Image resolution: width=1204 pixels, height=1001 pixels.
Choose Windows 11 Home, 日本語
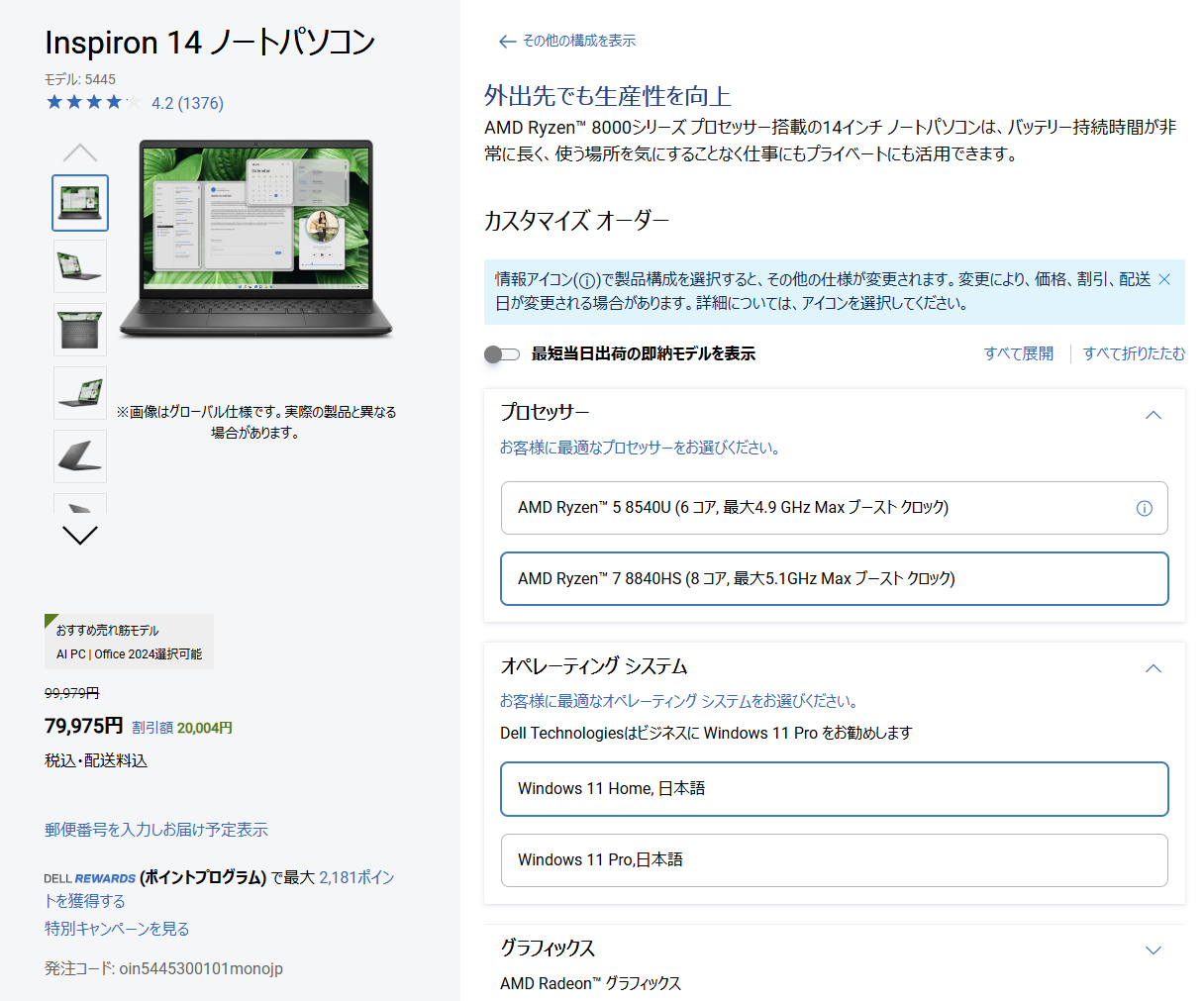(x=835, y=789)
